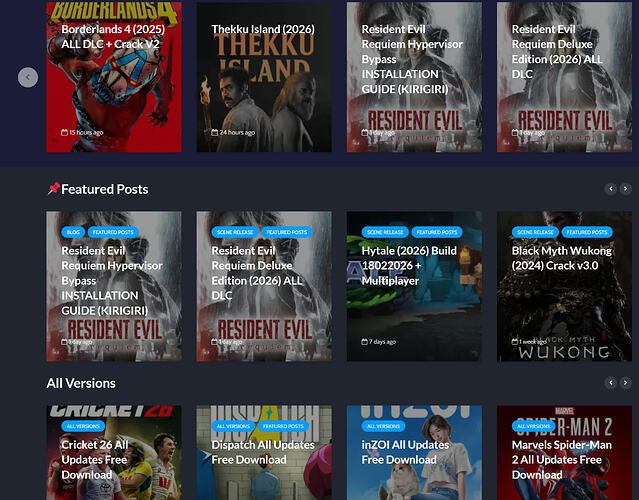Open top-row Resident Evil Hypervisor Bypass guide
The width and height of the screenshot is (639, 500).
412,59
